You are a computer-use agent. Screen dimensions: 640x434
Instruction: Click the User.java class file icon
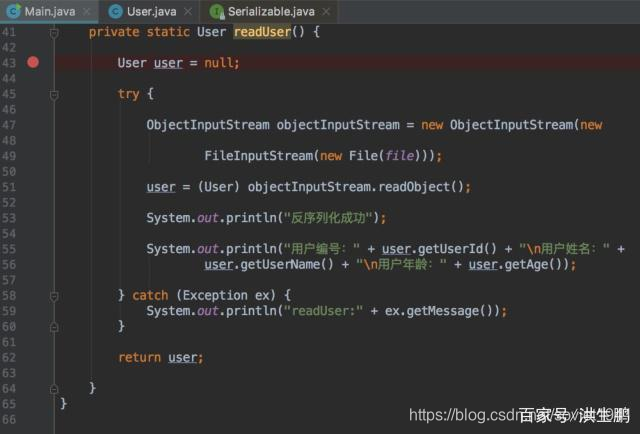tap(116, 11)
